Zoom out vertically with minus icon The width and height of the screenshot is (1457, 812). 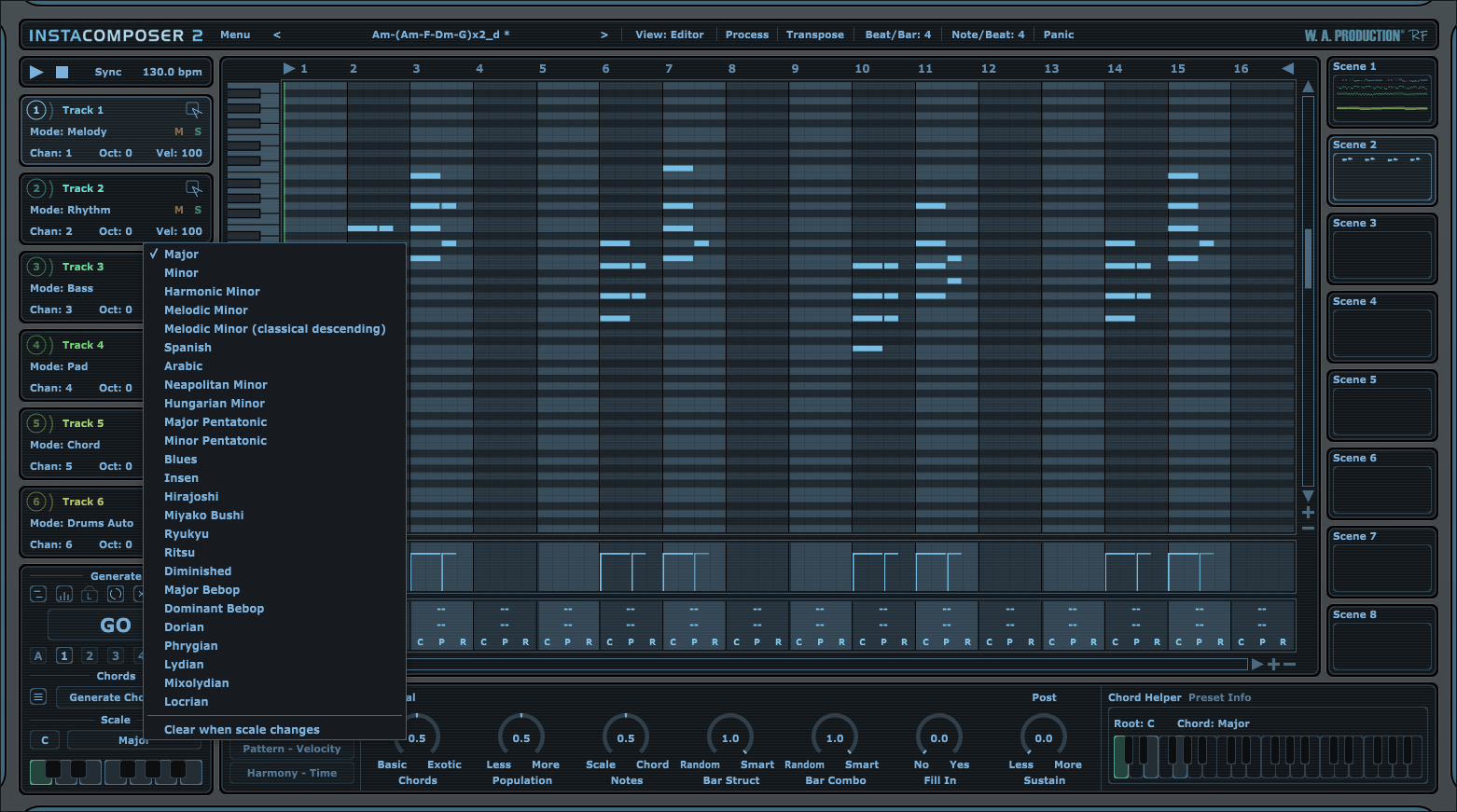pos(1308,529)
